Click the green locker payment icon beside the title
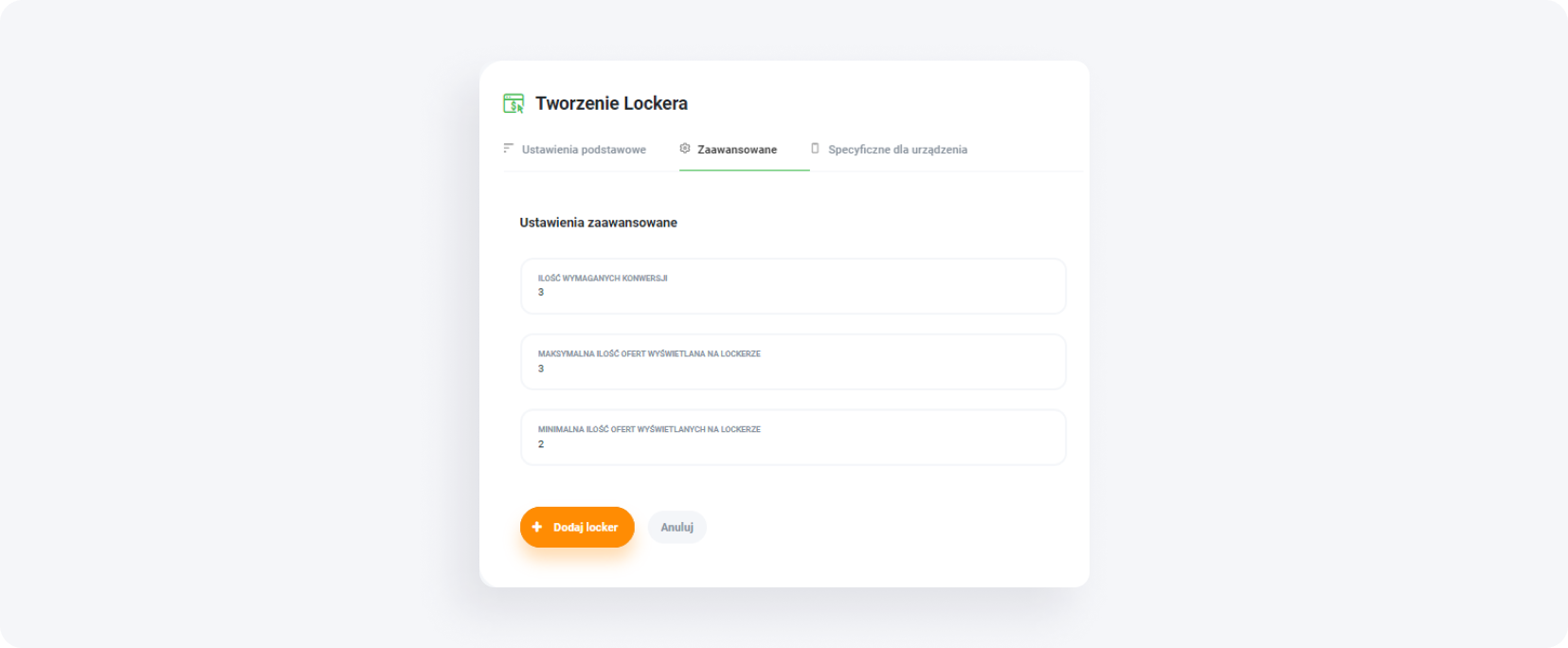 coord(513,103)
